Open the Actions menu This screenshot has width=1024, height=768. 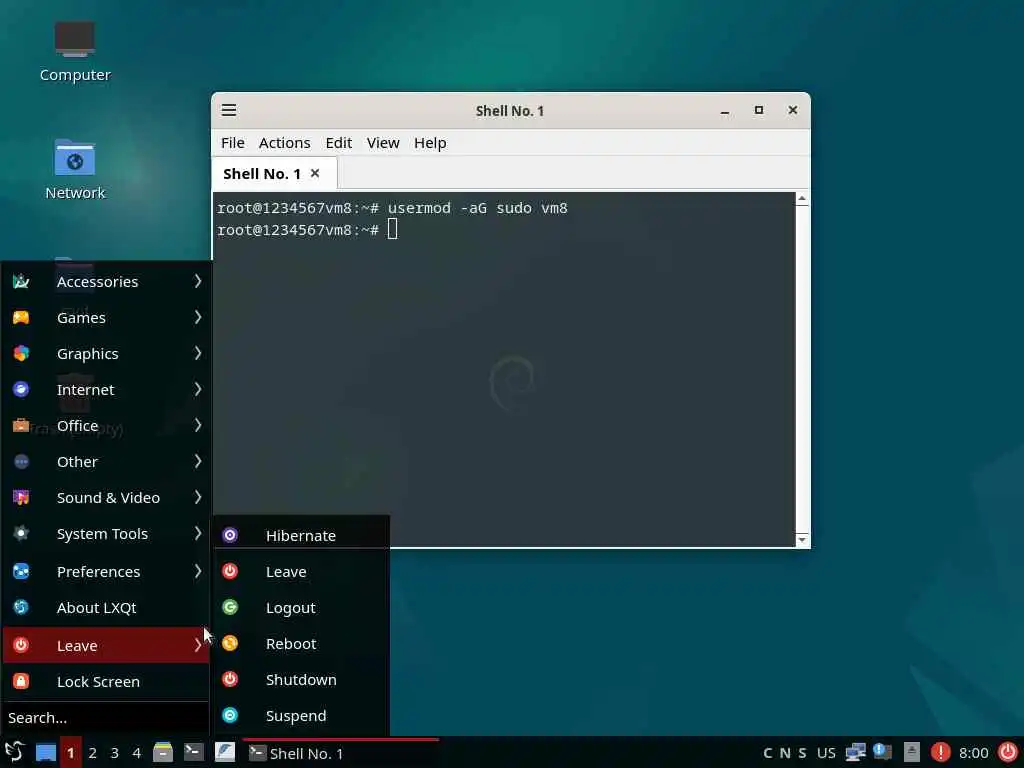tap(284, 142)
